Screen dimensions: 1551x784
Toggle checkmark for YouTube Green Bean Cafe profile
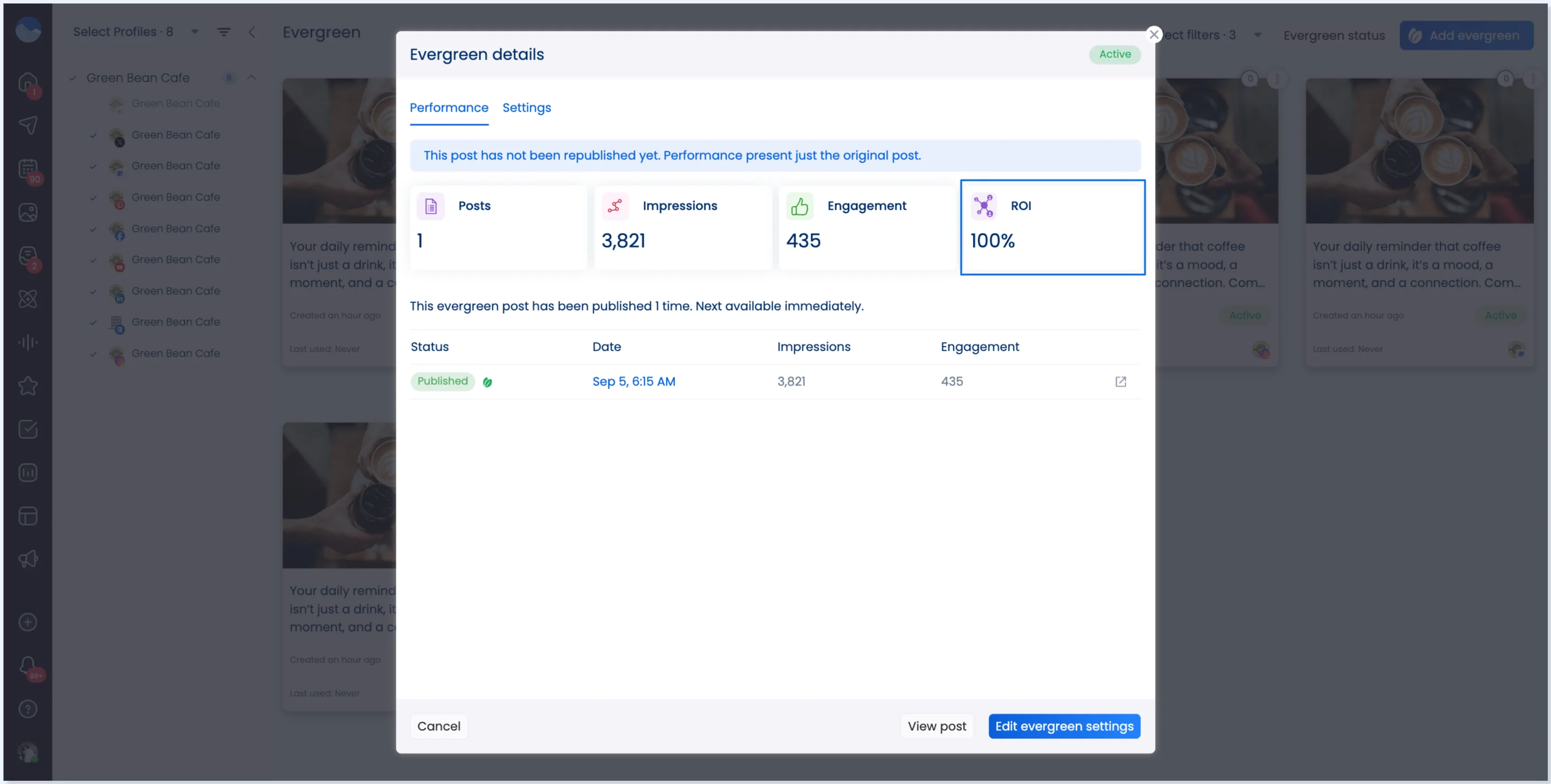93,260
